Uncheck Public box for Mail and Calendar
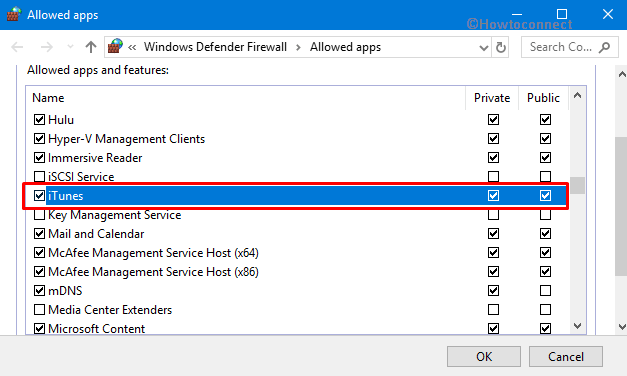 (545, 234)
